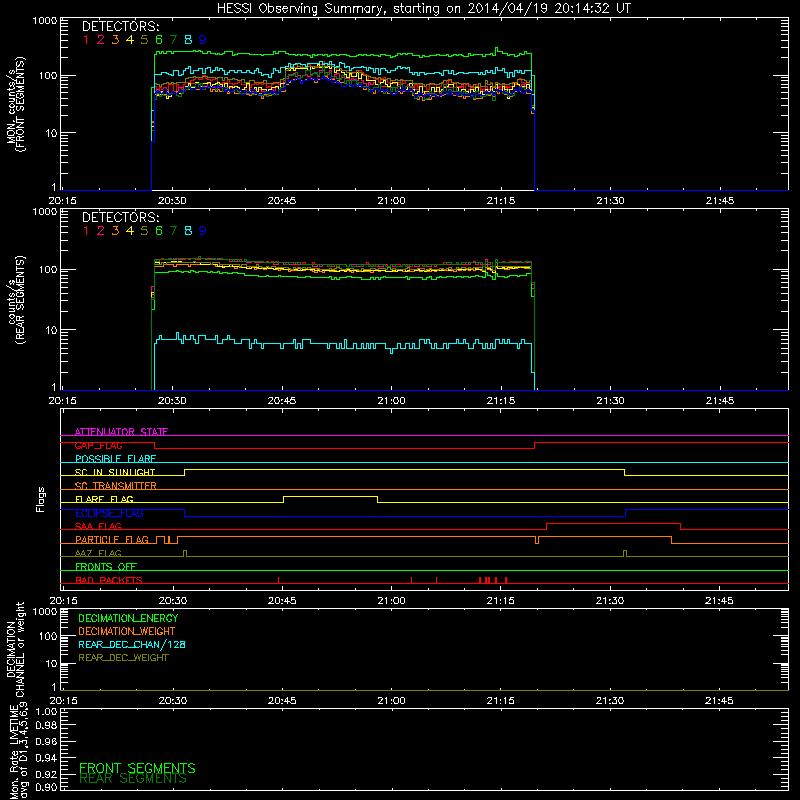Click the GAP_FLAG label
The image size is (800, 800).
pyautogui.click(x=98, y=445)
